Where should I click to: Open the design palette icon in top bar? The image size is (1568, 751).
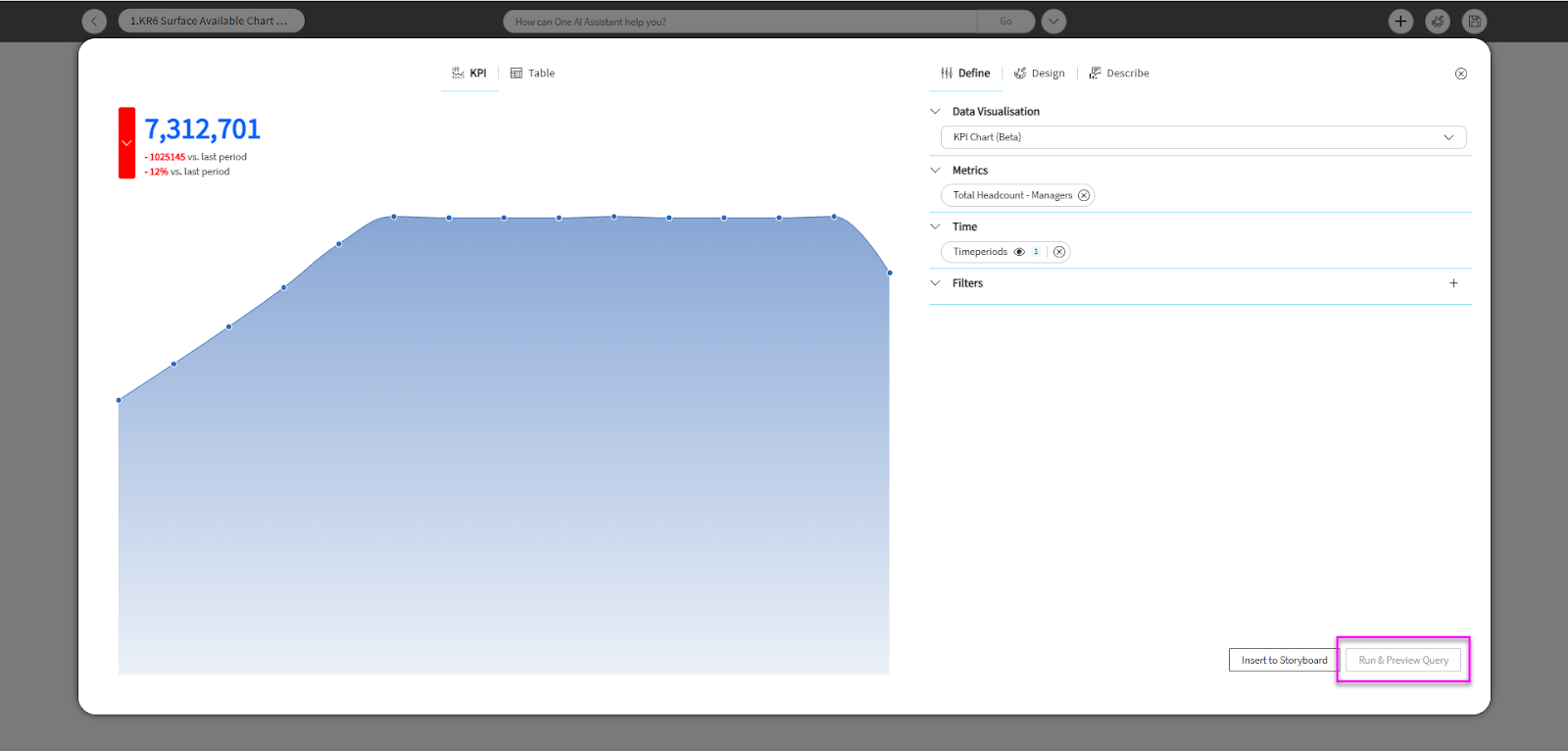coord(1438,21)
